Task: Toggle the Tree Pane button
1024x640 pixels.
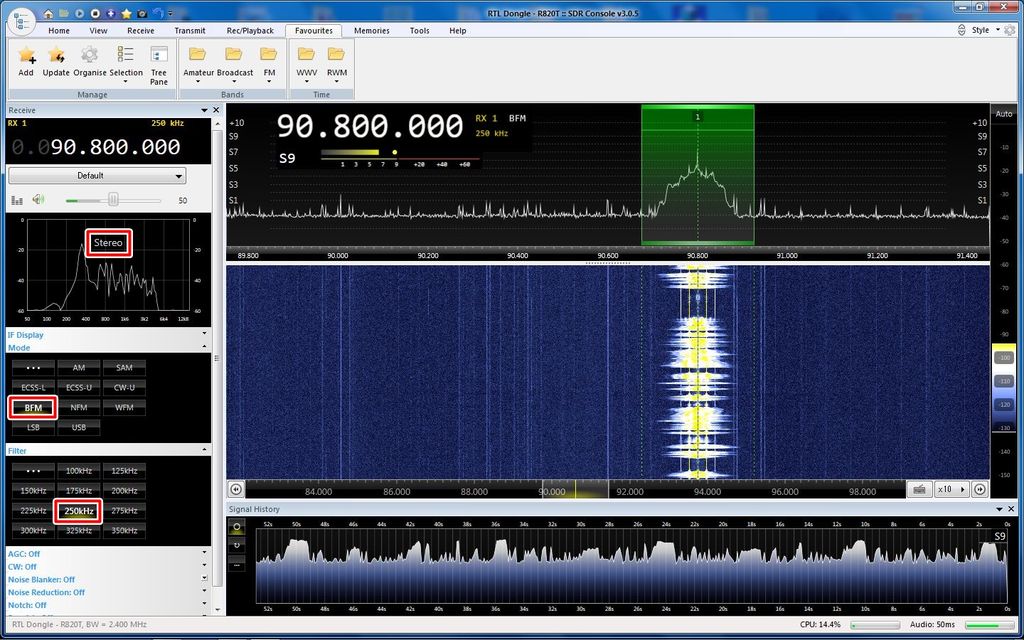Action: point(159,66)
